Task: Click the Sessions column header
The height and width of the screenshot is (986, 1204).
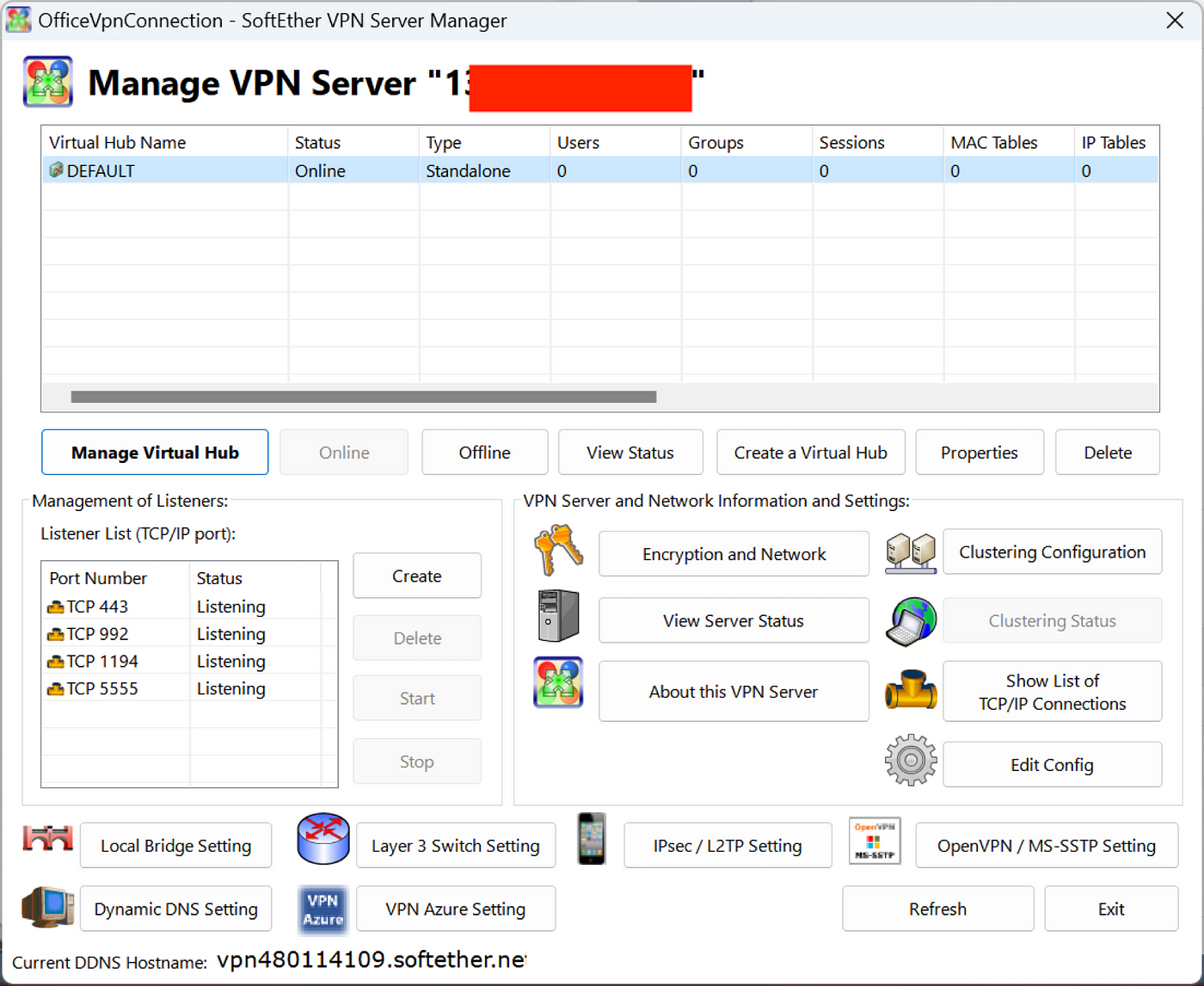Action: 878,142
